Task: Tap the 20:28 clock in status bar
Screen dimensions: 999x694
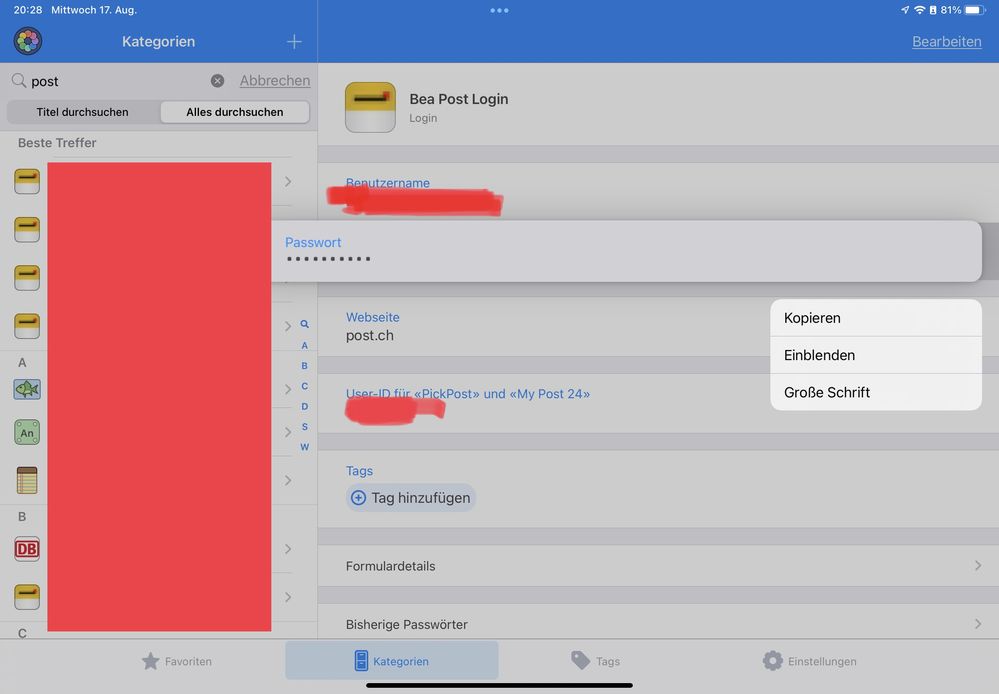Action: pos(27,10)
